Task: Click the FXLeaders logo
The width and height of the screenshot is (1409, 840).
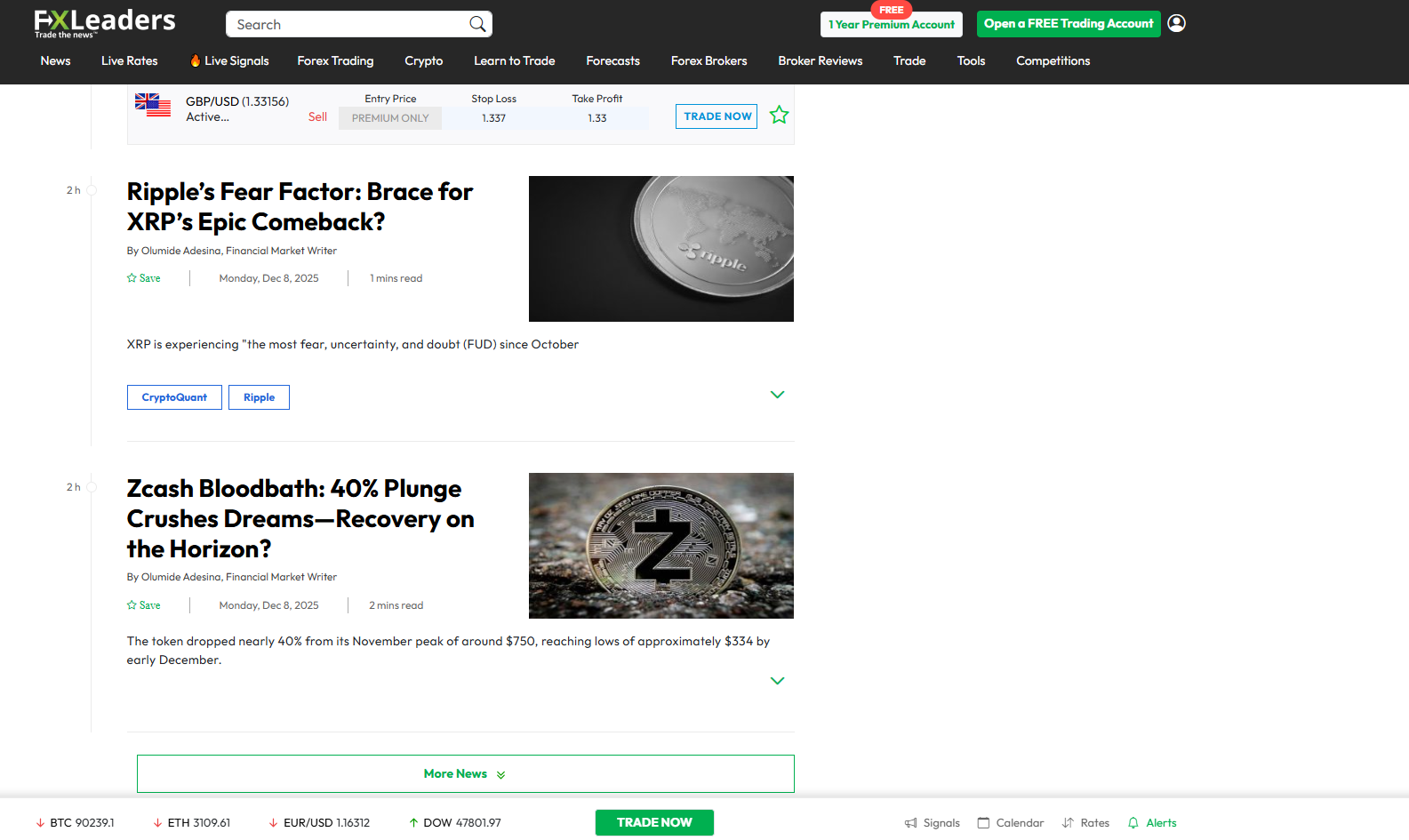Action: pos(104,23)
